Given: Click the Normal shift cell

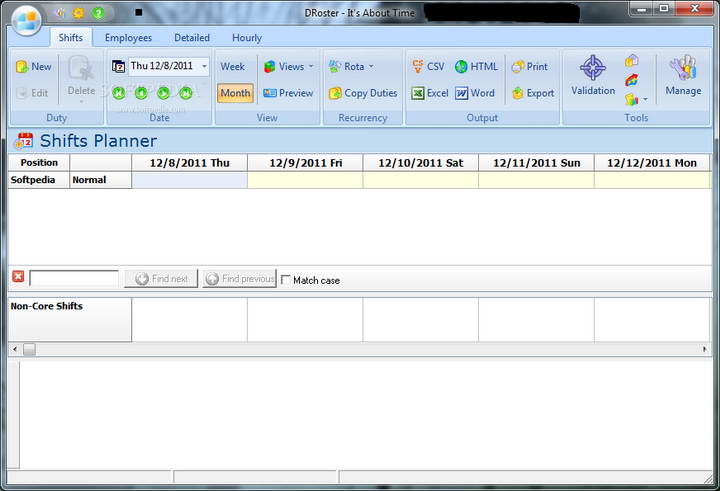Looking at the screenshot, I should [x=101, y=180].
